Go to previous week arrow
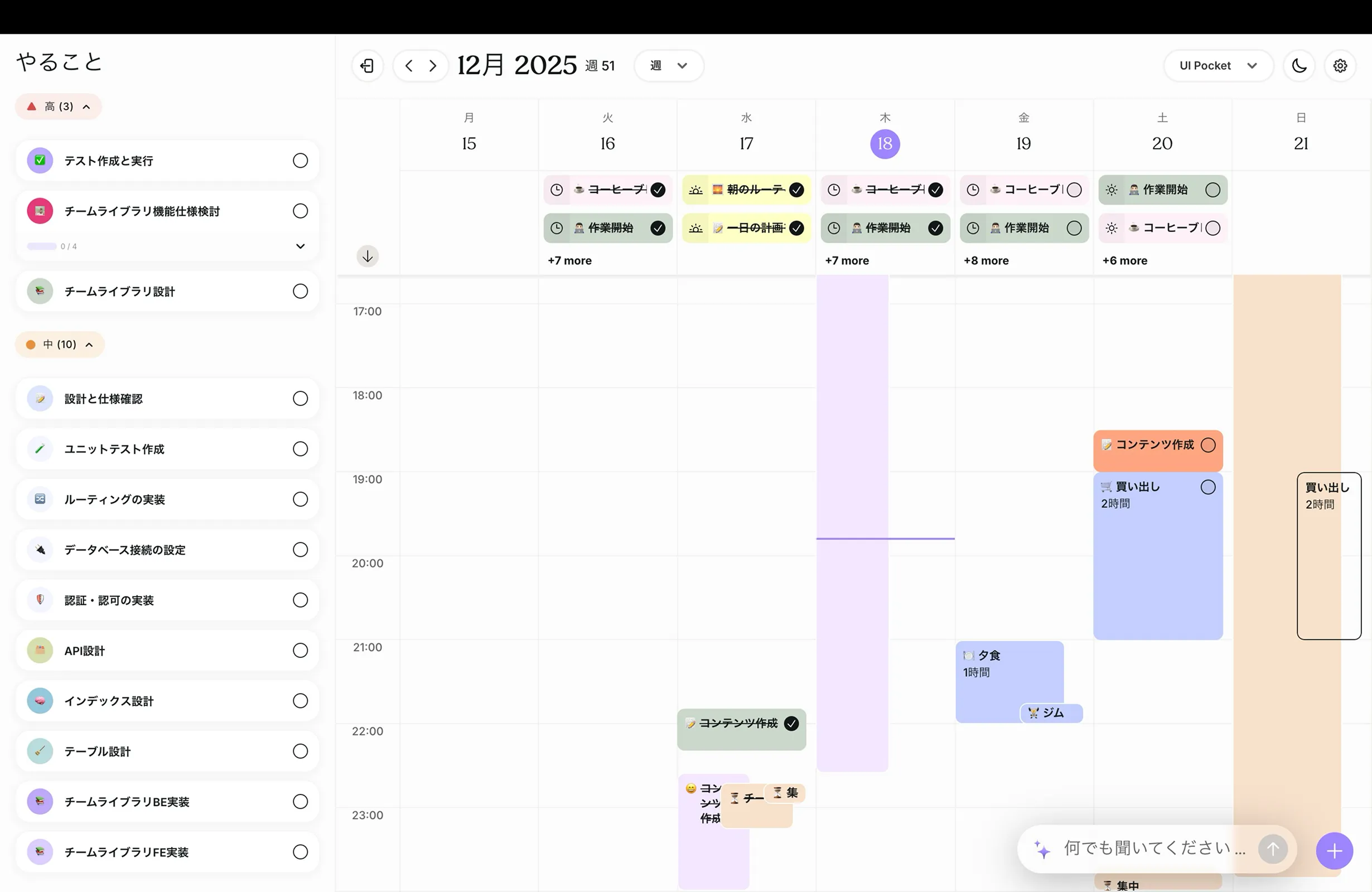The width and height of the screenshot is (1372, 892). click(x=409, y=66)
